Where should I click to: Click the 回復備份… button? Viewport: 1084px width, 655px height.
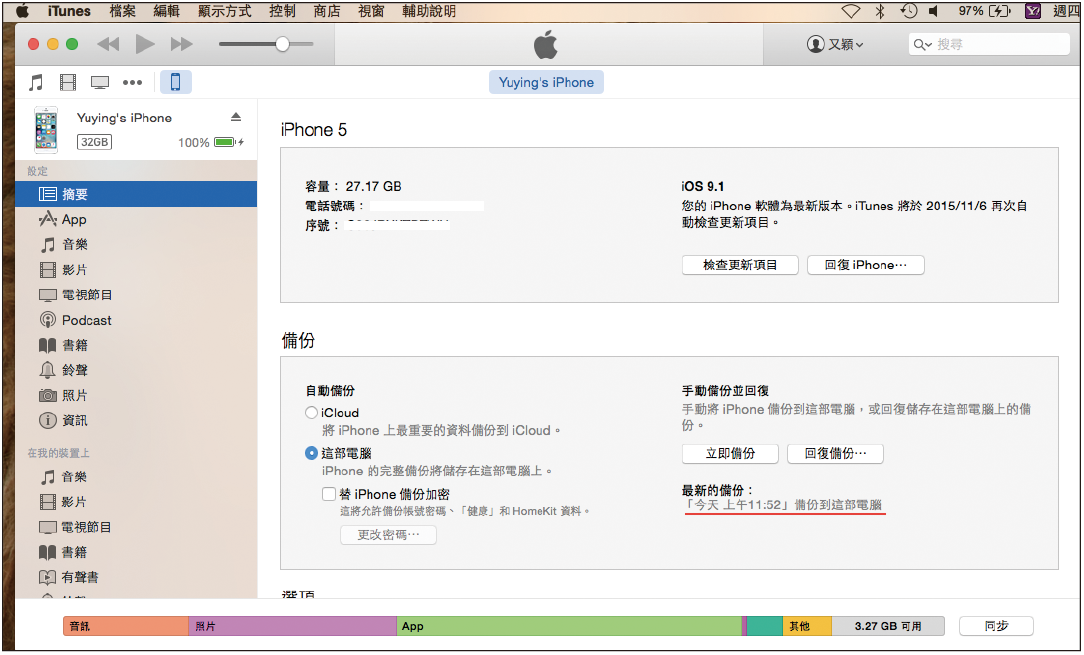coord(835,454)
